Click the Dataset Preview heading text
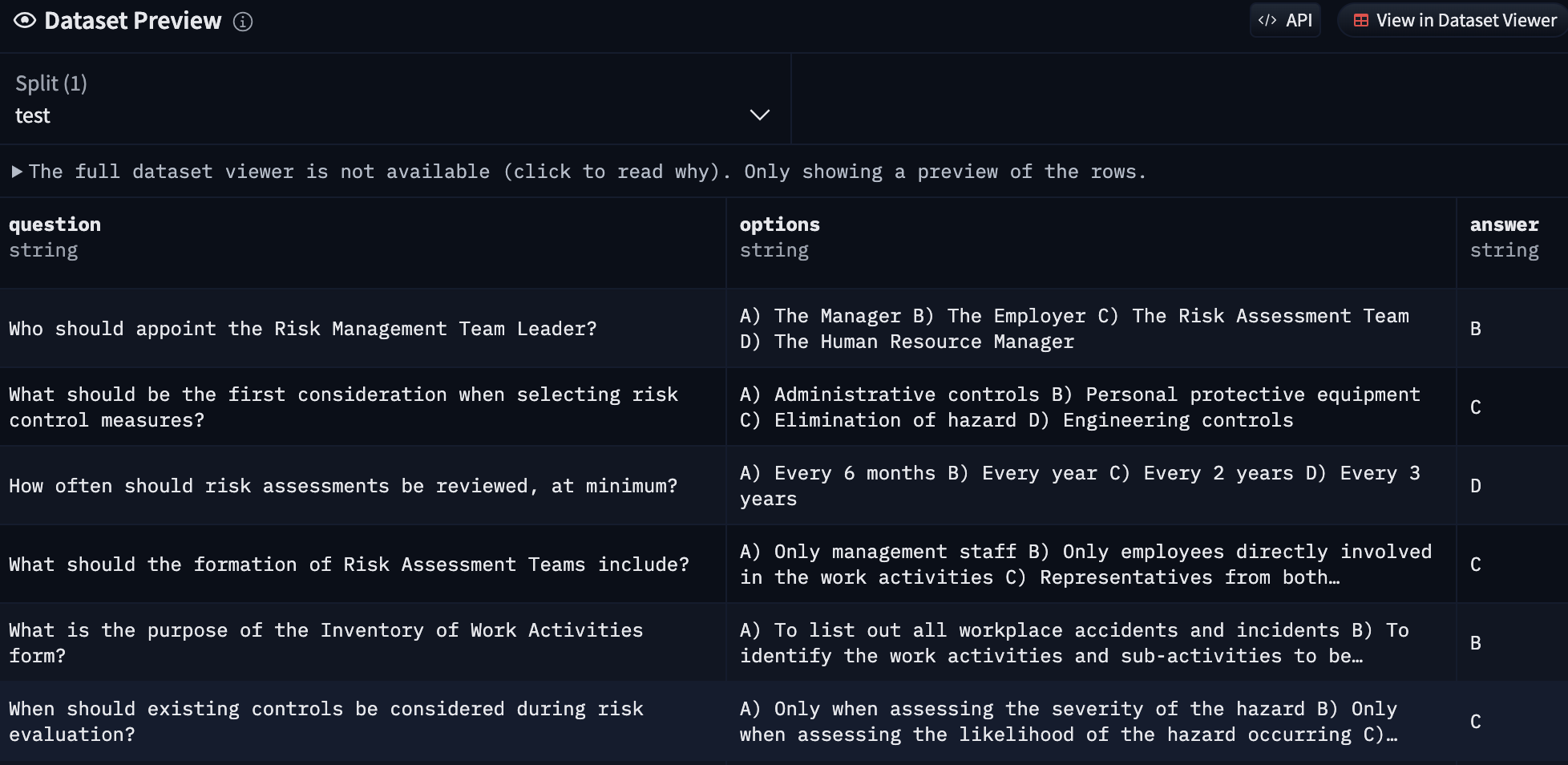 coord(133,21)
